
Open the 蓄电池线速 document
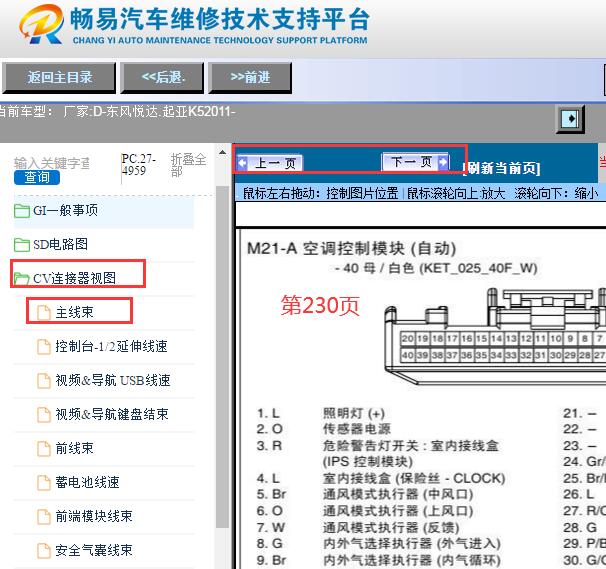click(x=87, y=482)
